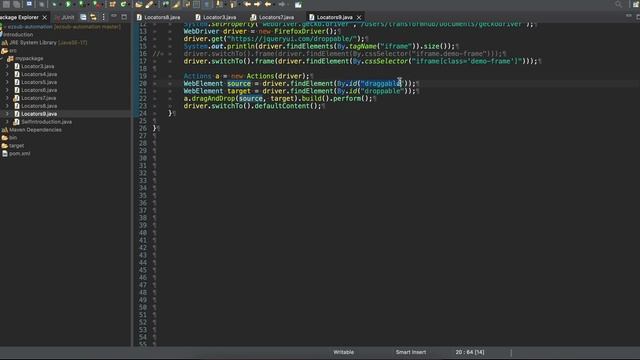This screenshot has width=640, height=360.
Task: Click the Previous Annotation toolbar icon
Action: click(x=233, y=4)
